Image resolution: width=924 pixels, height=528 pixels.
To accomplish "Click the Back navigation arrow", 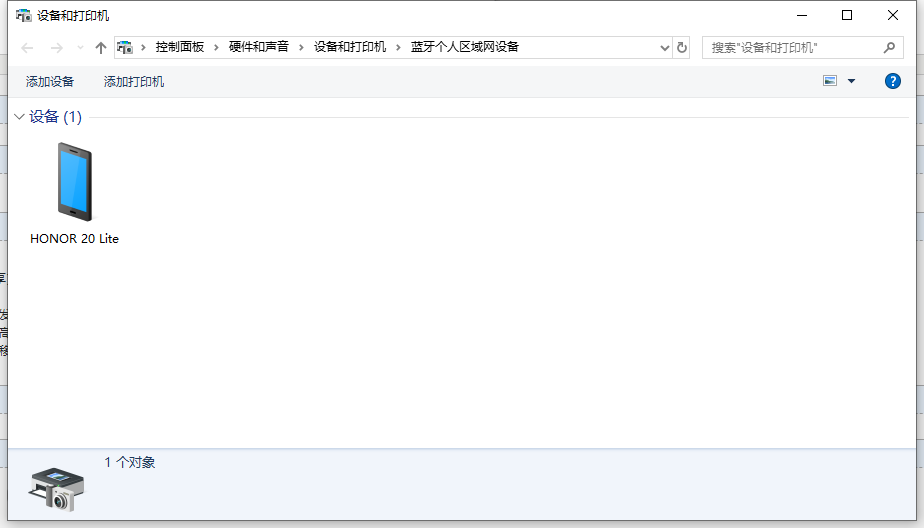I will point(27,48).
